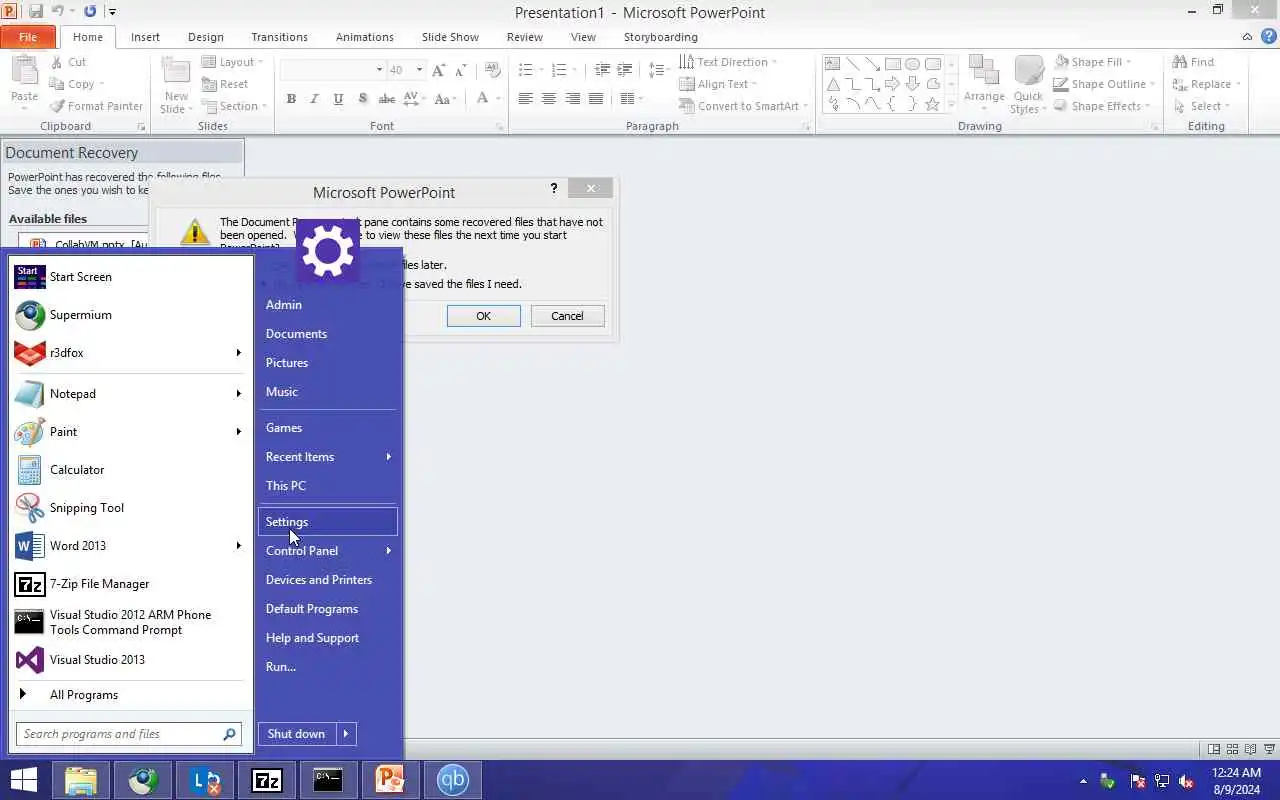Expand the Paint jump list arrow
Screen dimensions: 1280x800
click(238, 432)
